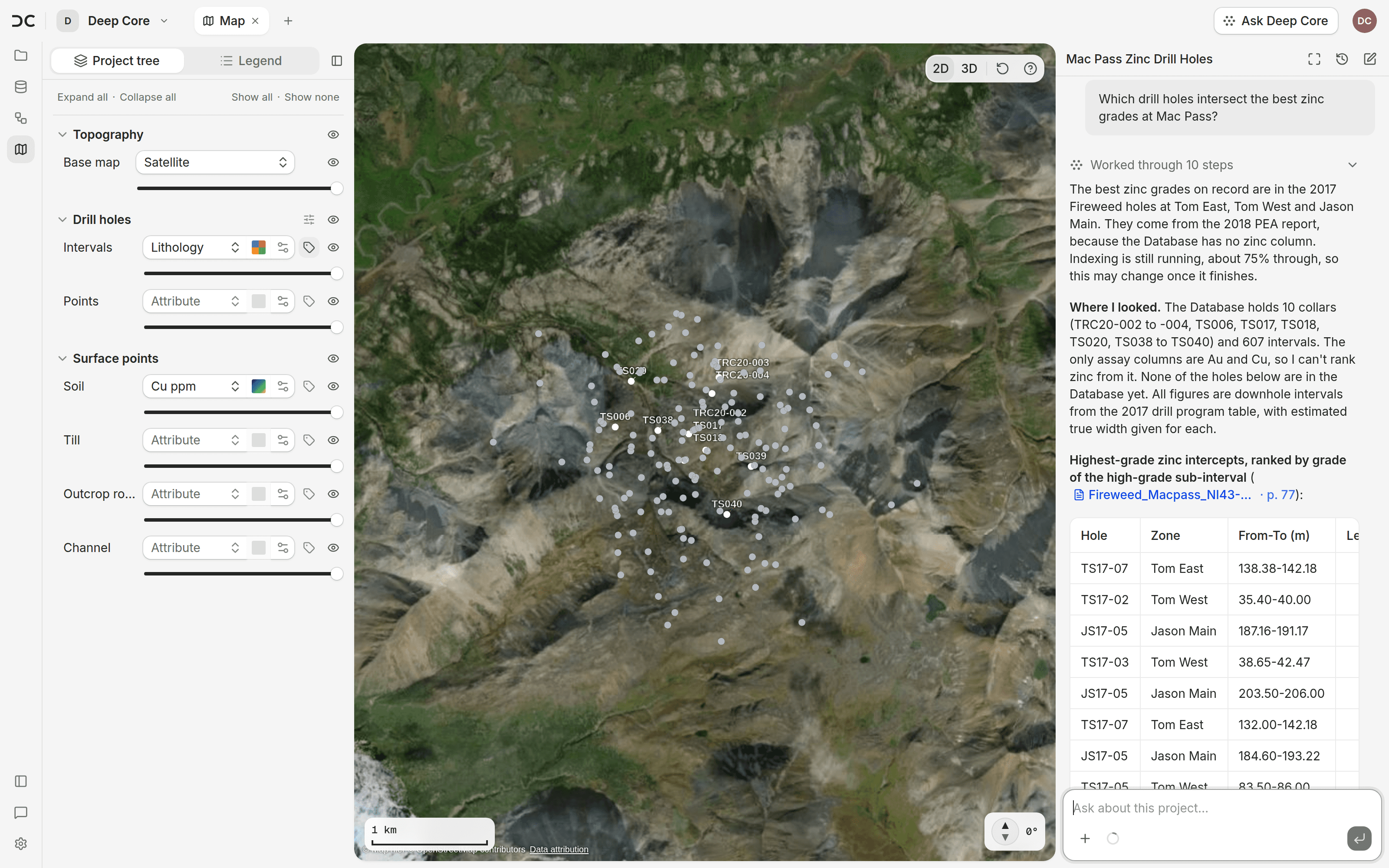Viewport: 1389px width, 868px height.
Task: Open the Till Attribute dropdown
Action: [194, 441]
